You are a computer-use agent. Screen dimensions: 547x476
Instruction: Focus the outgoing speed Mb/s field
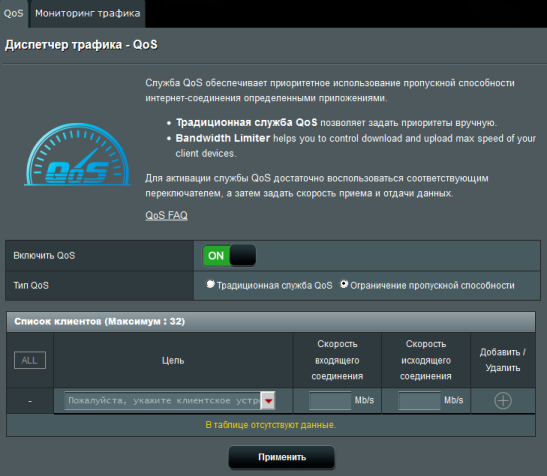click(x=419, y=400)
